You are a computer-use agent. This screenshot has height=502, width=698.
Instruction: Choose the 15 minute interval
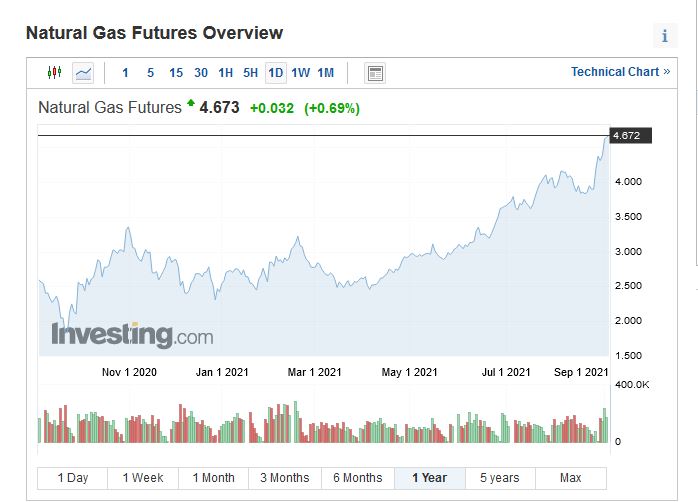coord(176,72)
